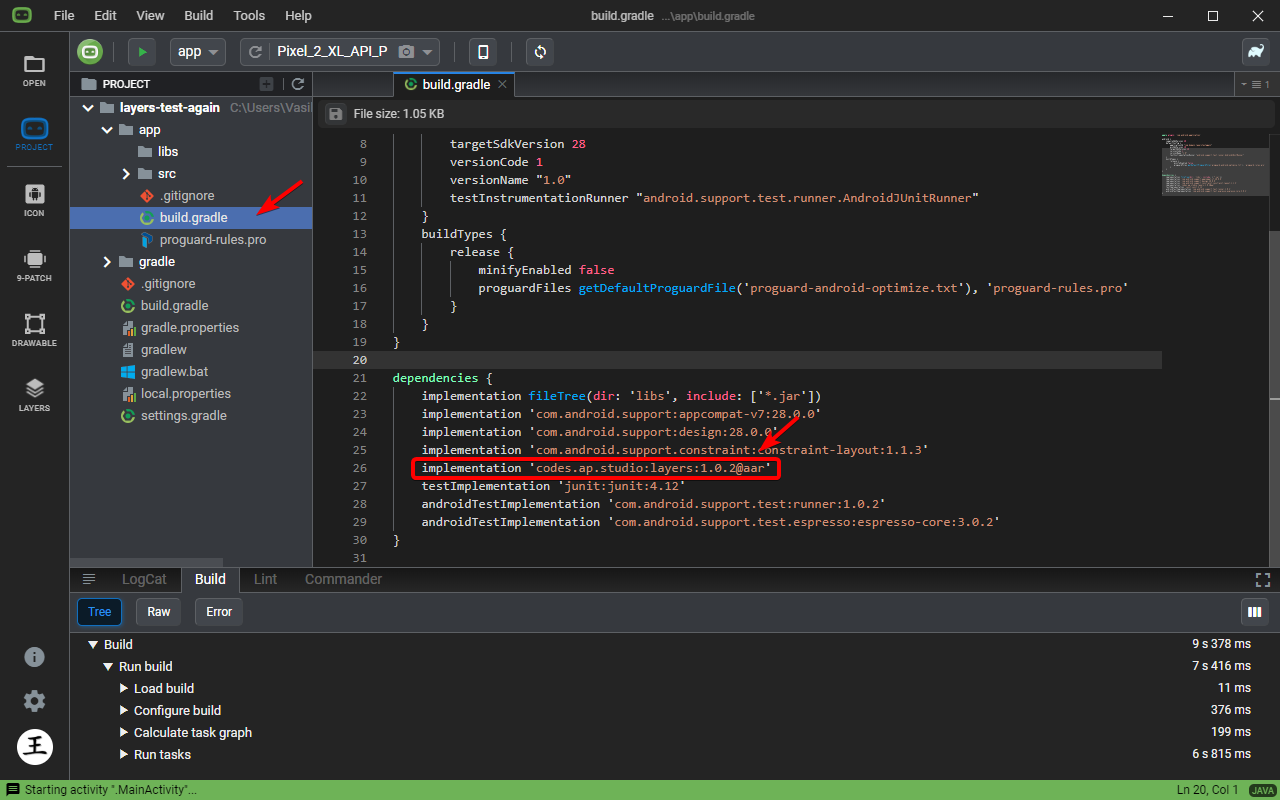
Task: Maximize the bottom panel
Action: pos(1262,579)
